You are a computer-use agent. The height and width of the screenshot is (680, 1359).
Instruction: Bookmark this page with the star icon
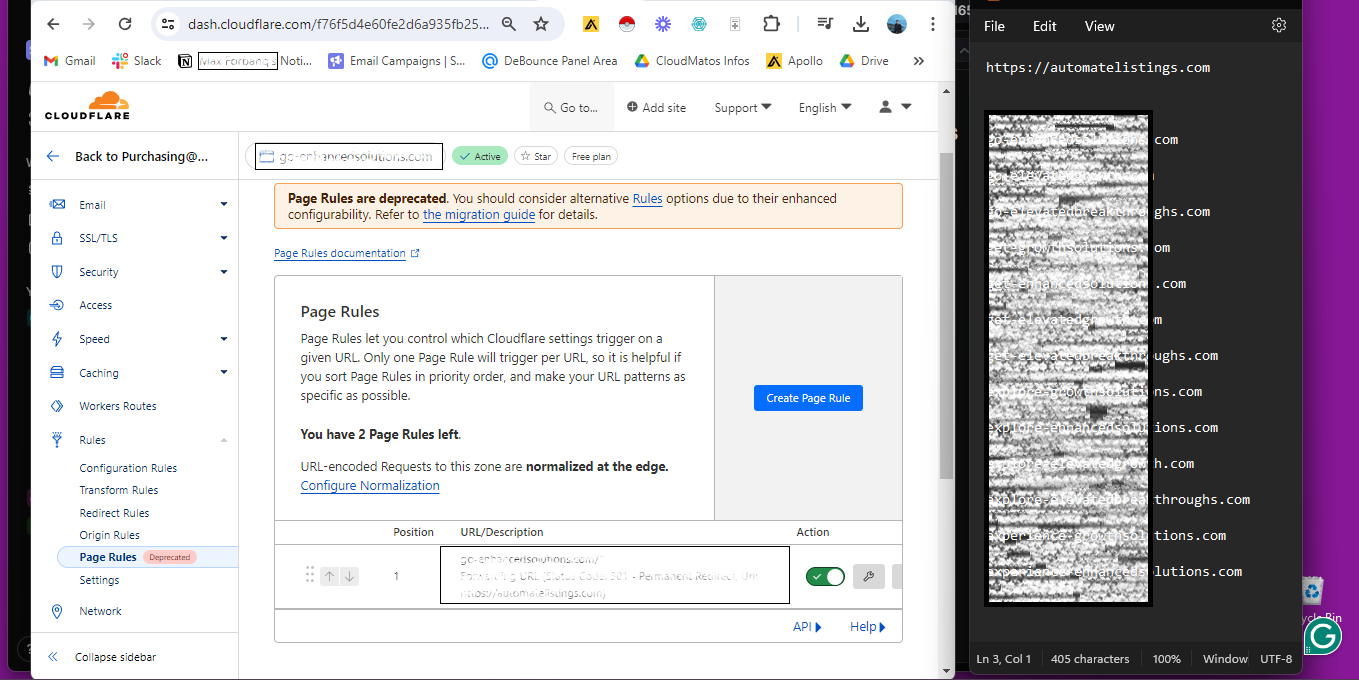(x=541, y=24)
